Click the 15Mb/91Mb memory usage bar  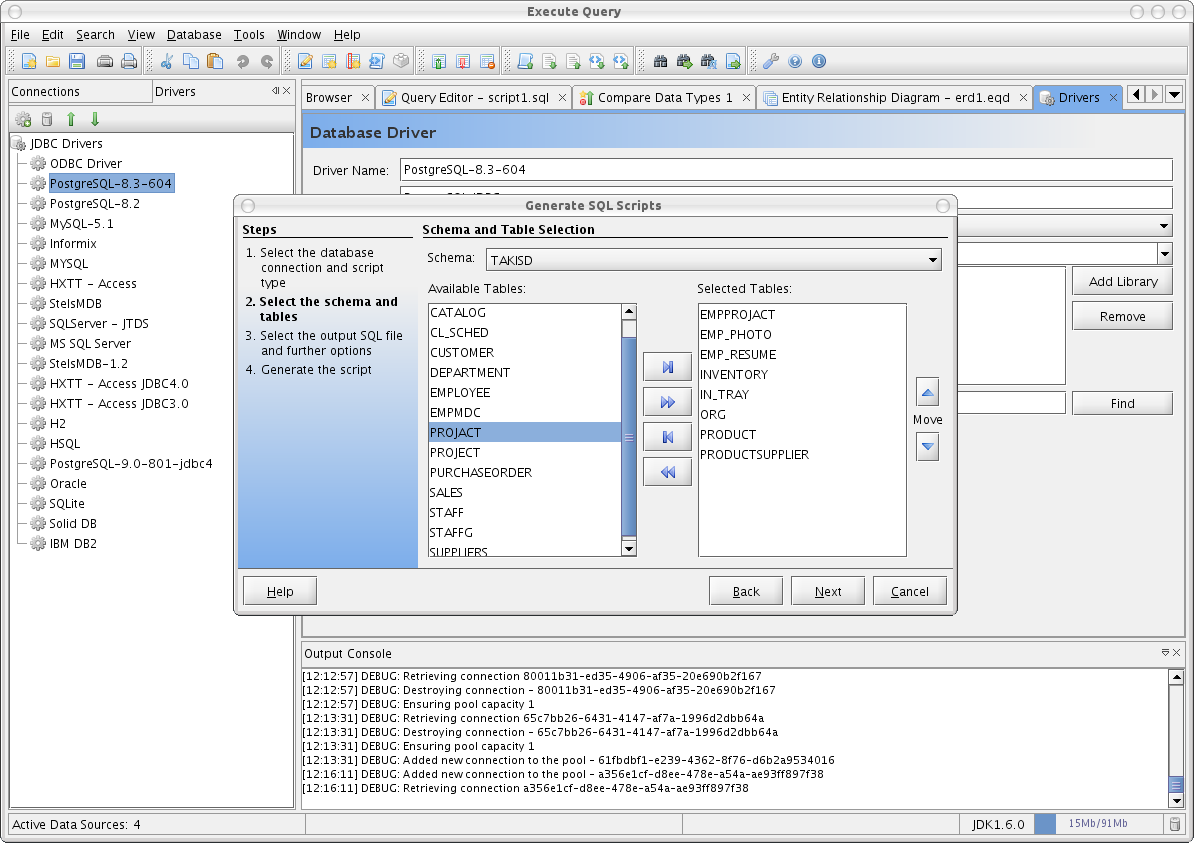pos(1097,823)
